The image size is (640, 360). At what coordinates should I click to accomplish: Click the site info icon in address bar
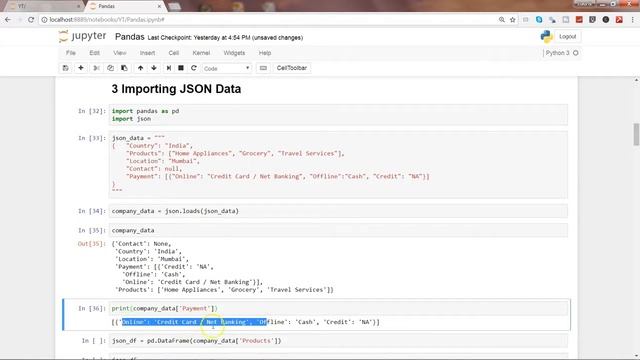coord(44,20)
